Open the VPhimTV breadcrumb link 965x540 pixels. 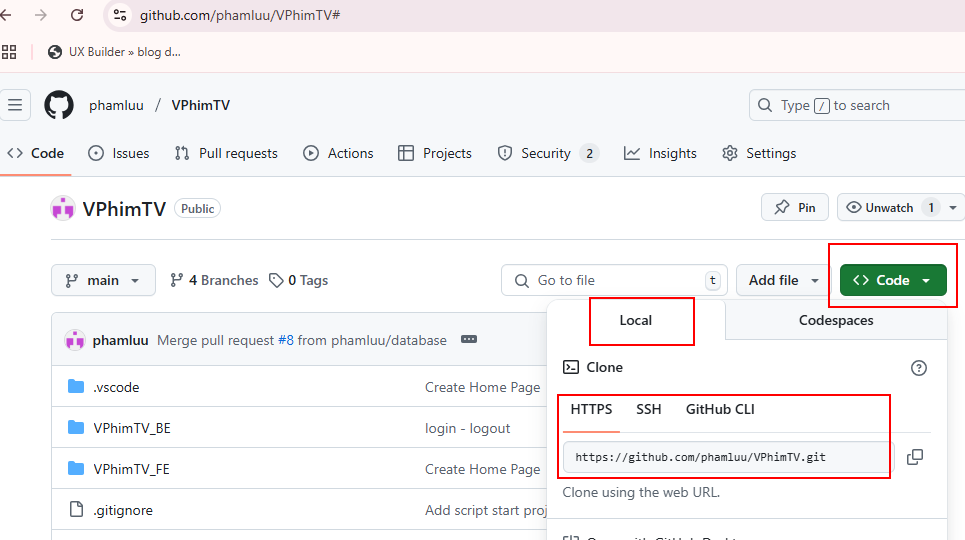click(x=201, y=105)
